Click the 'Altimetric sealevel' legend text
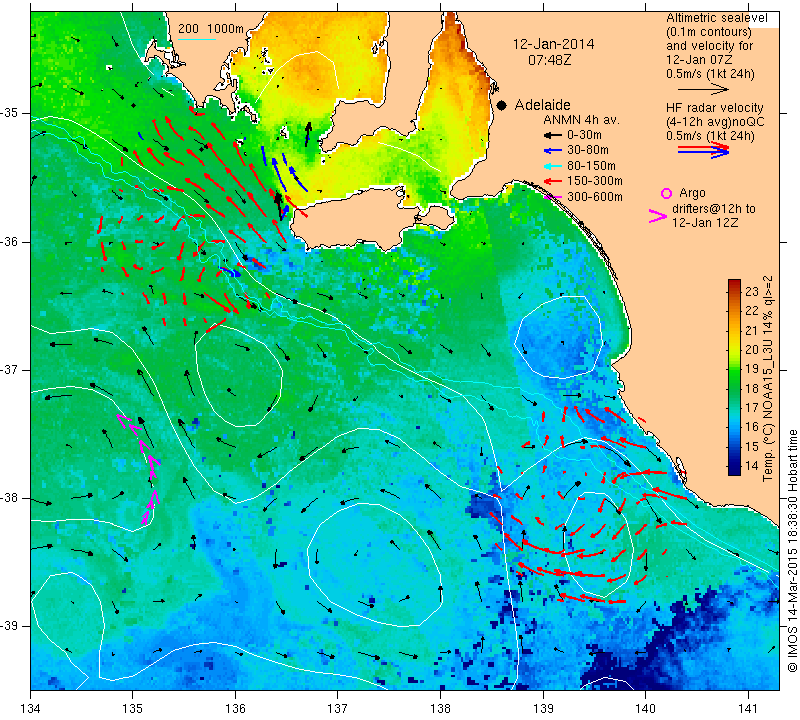 tap(716, 18)
